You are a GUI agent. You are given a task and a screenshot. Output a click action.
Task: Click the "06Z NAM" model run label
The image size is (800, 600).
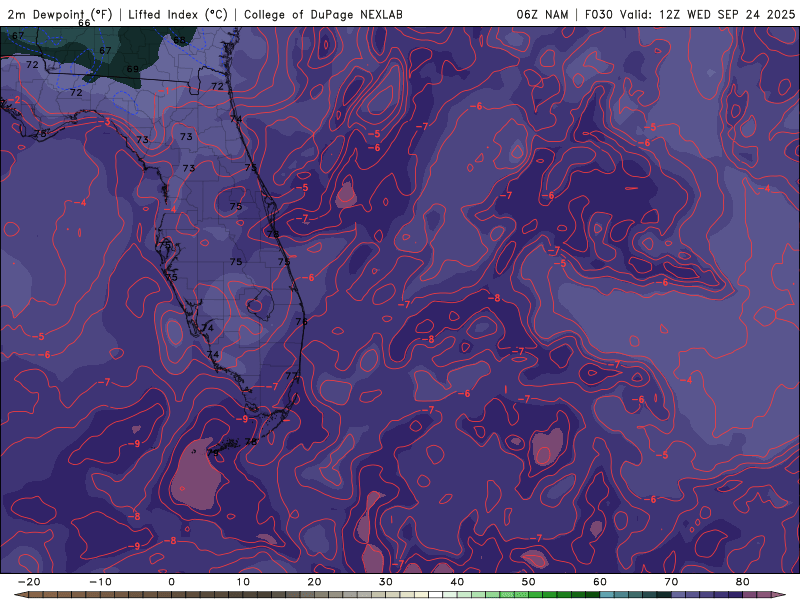pyautogui.click(x=542, y=14)
